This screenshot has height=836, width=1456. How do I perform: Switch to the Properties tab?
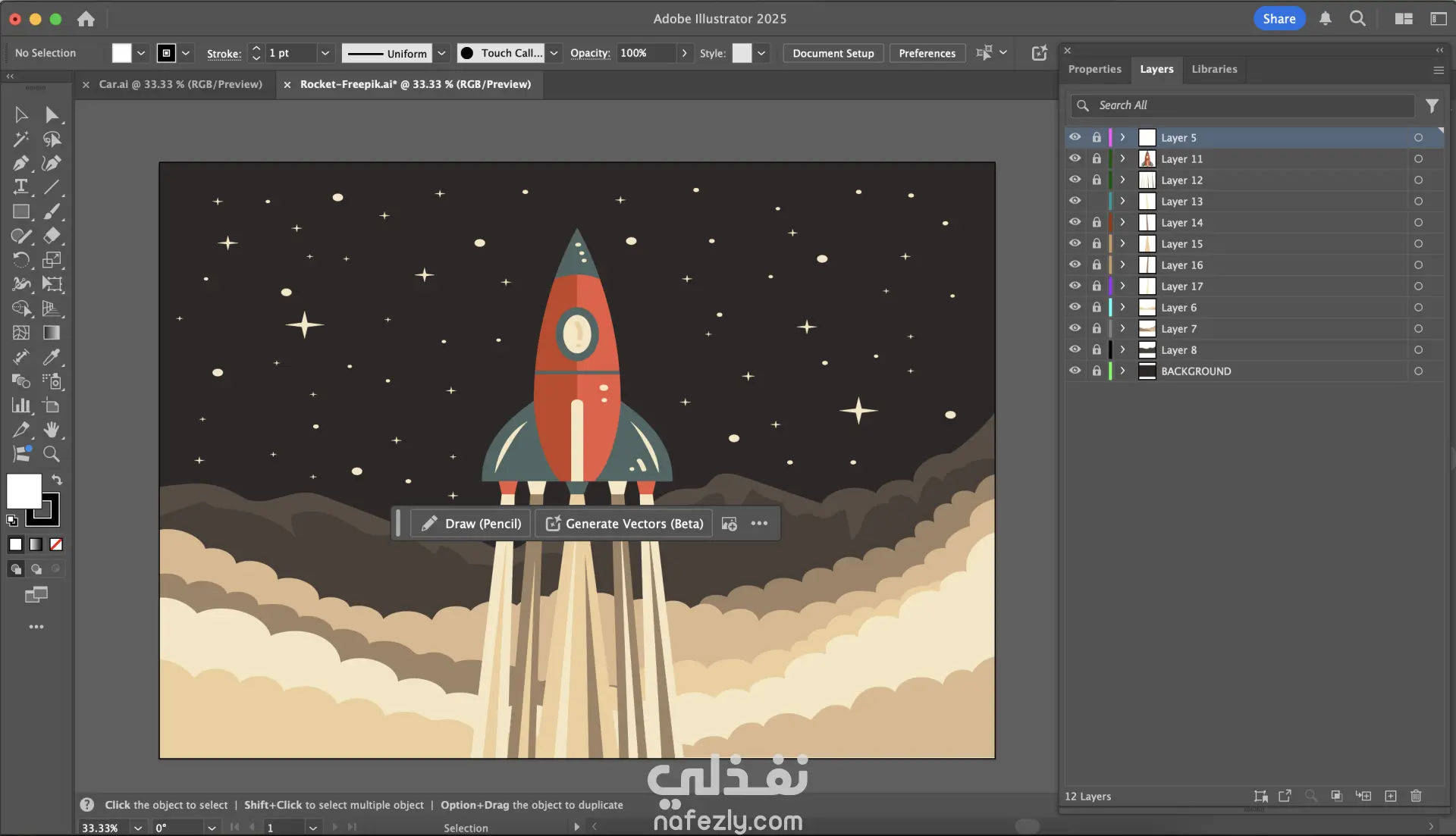pyautogui.click(x=1094, y=69)
